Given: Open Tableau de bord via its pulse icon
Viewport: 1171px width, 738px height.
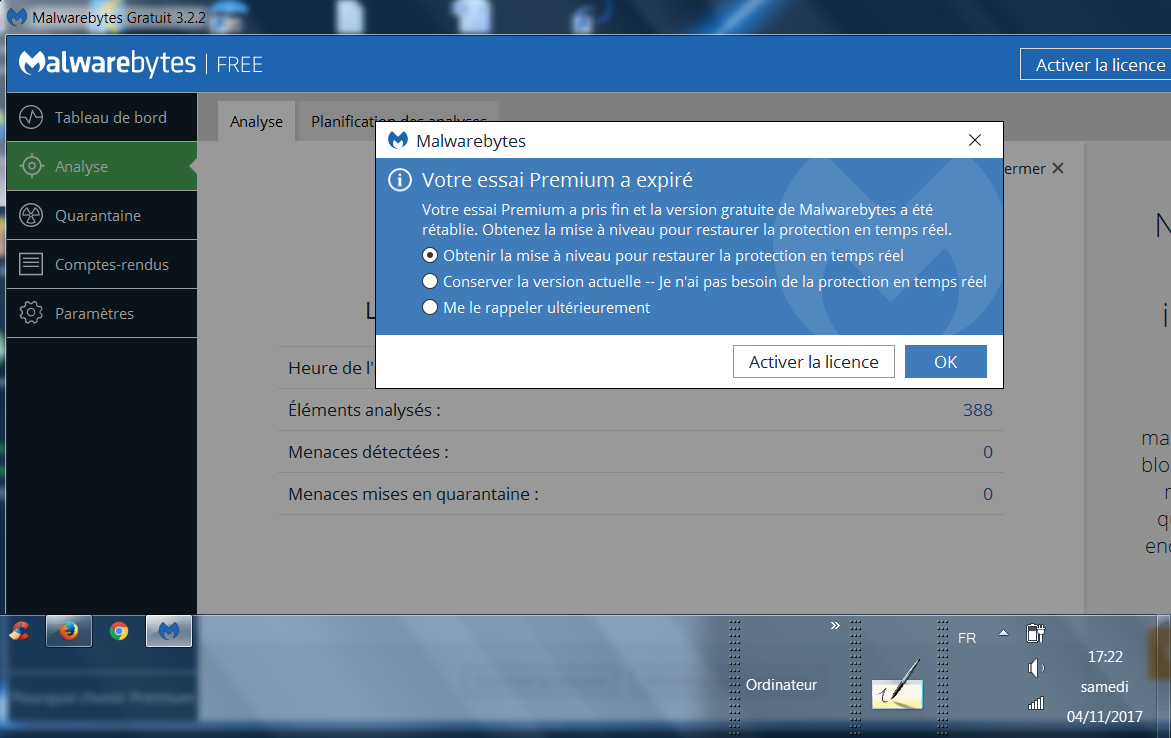Looking at the screenshot, I should pyautogui.click(x=31, y=117).
